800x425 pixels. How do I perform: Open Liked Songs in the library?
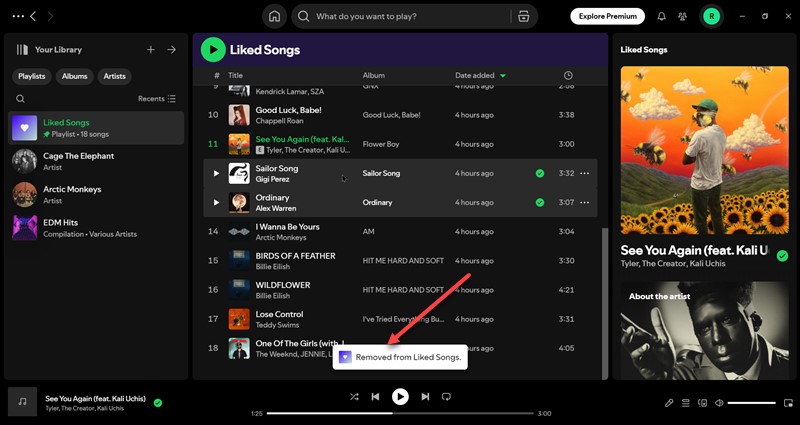(96, 128)
